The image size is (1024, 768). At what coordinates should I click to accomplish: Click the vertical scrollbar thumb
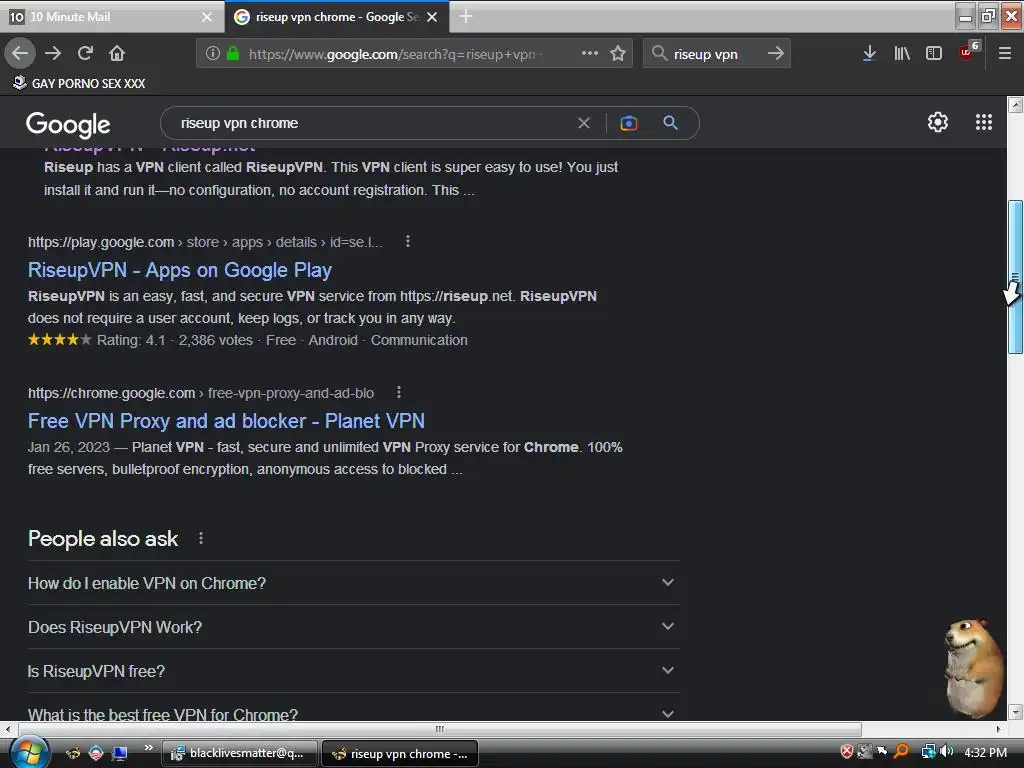[1015, 277]
